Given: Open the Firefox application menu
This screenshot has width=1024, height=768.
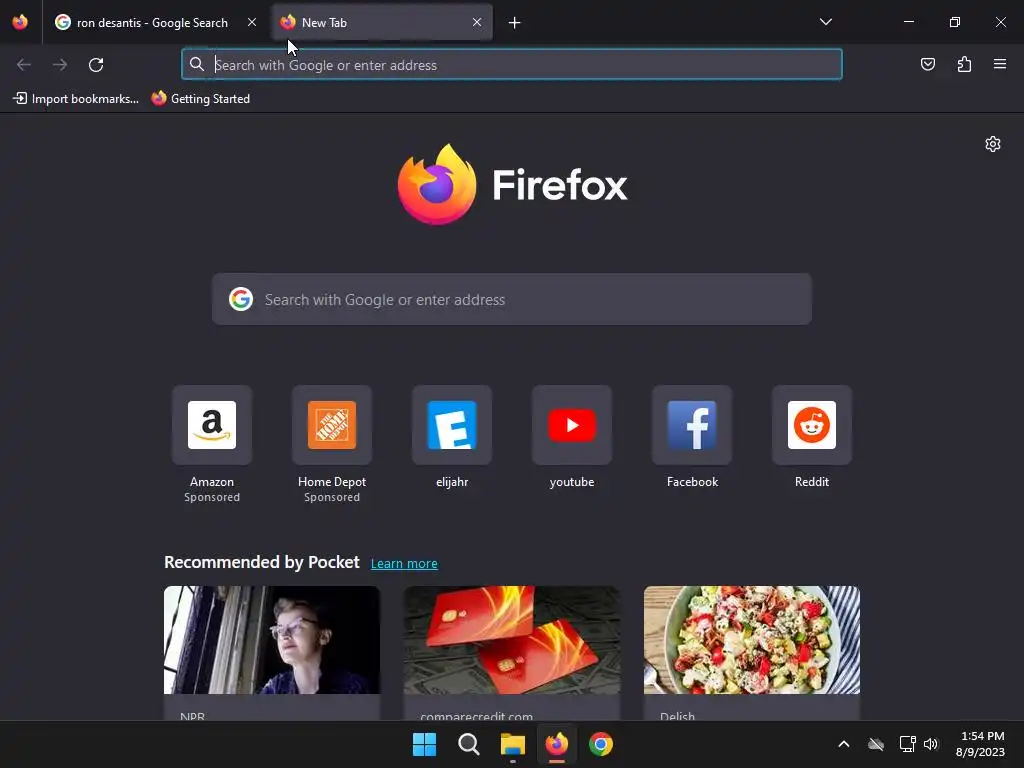Looking at the screenshot, I should tap(1000, 64).
